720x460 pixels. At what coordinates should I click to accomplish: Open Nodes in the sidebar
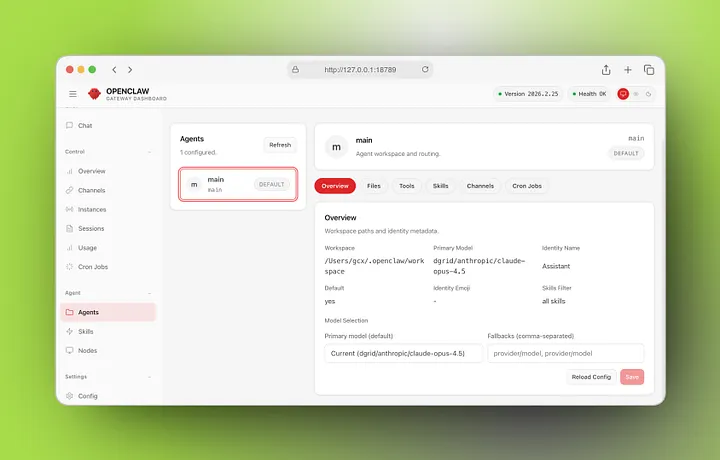tap(87, 350)
